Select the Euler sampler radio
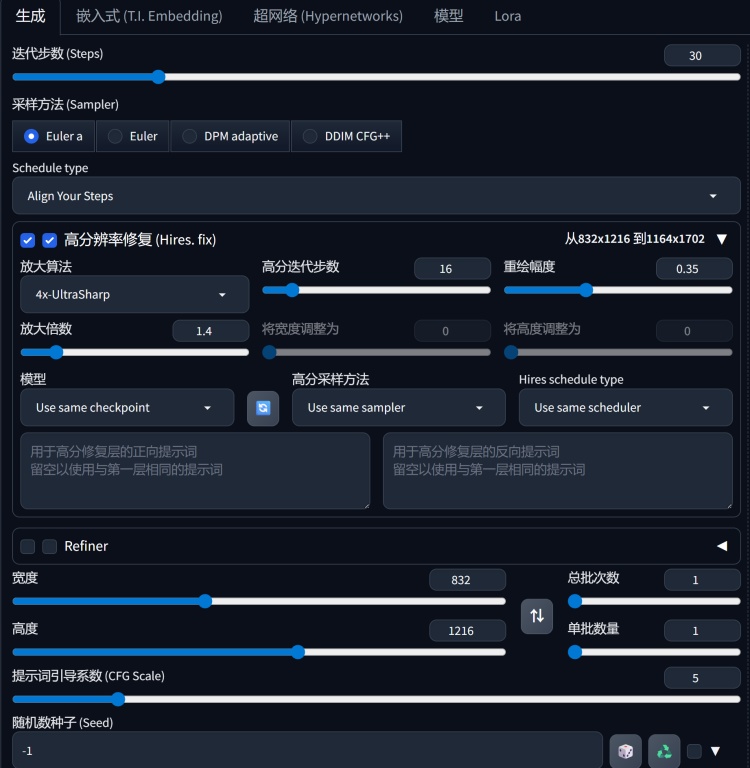This screenshot has height=768, width=750. [x=133, y=136]
